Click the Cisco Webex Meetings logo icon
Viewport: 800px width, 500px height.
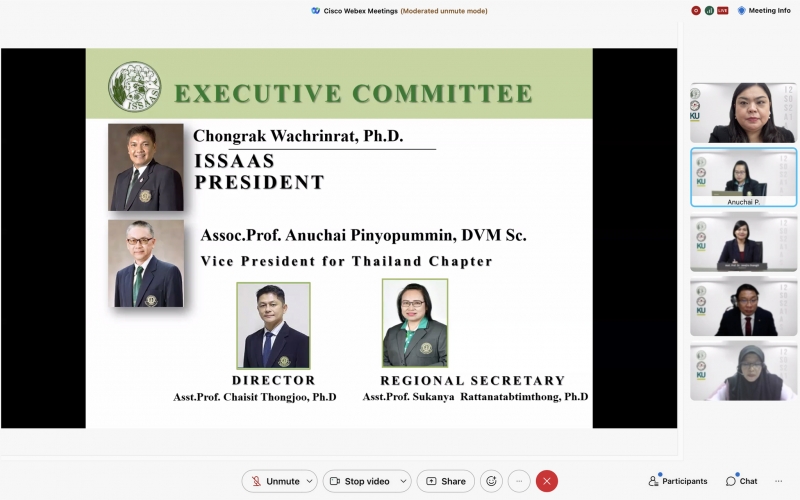click(x=316, y=10)
